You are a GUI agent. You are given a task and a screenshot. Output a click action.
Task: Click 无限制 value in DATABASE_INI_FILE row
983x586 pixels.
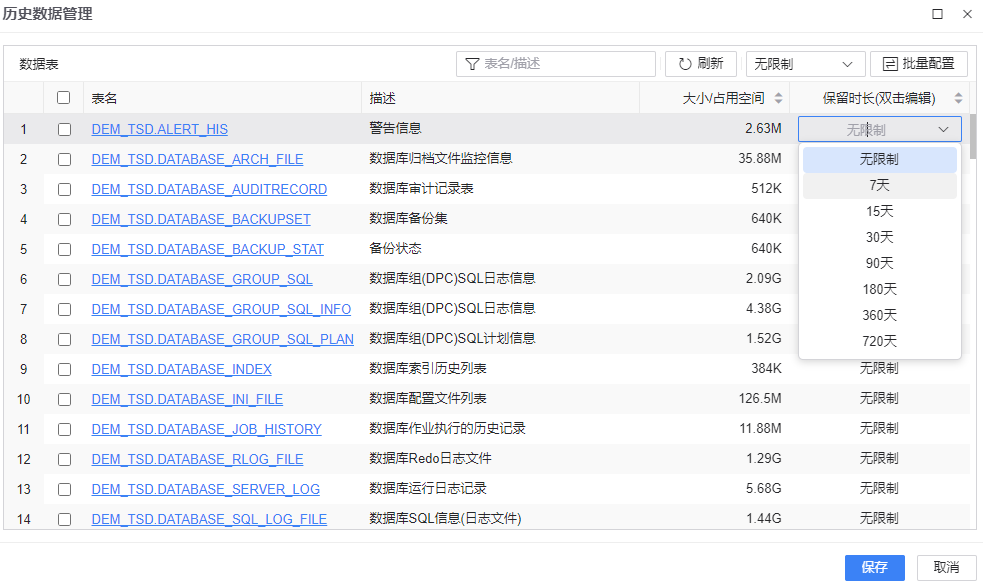[879, 399]
